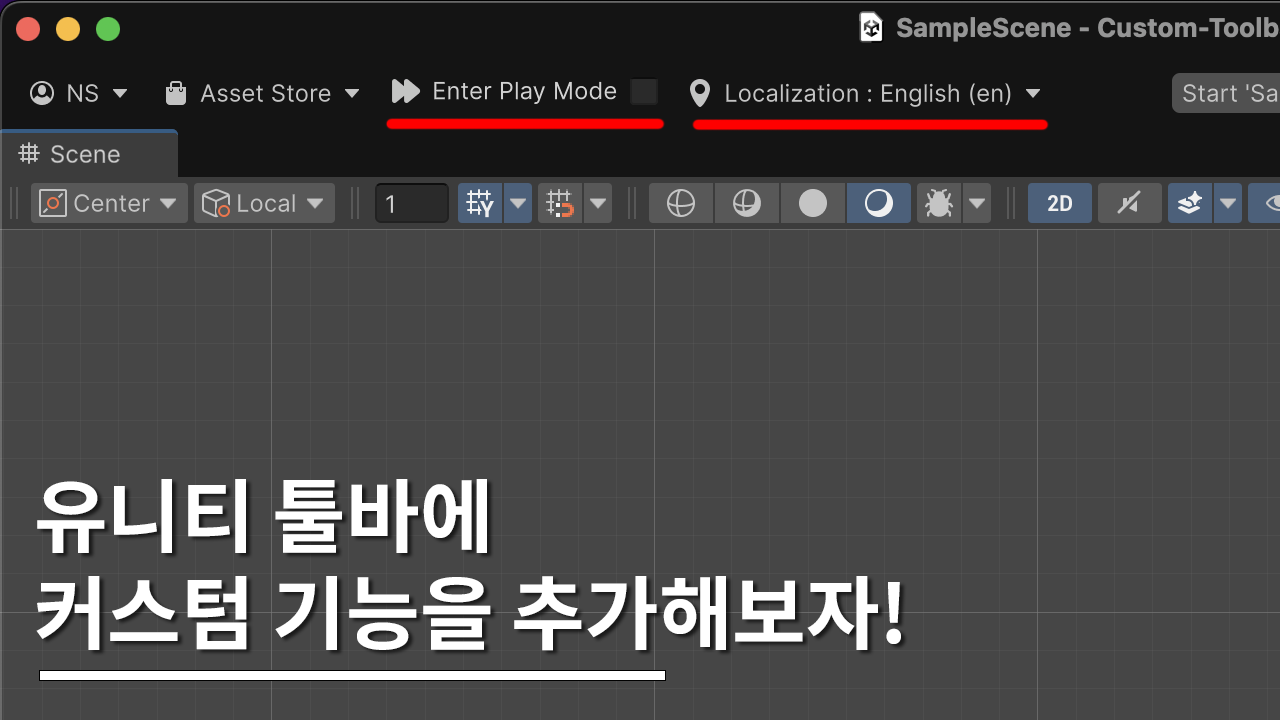Click the Start button in toolbar
This screenshot has height=720, width=1280.
(x=1226, y=93)
